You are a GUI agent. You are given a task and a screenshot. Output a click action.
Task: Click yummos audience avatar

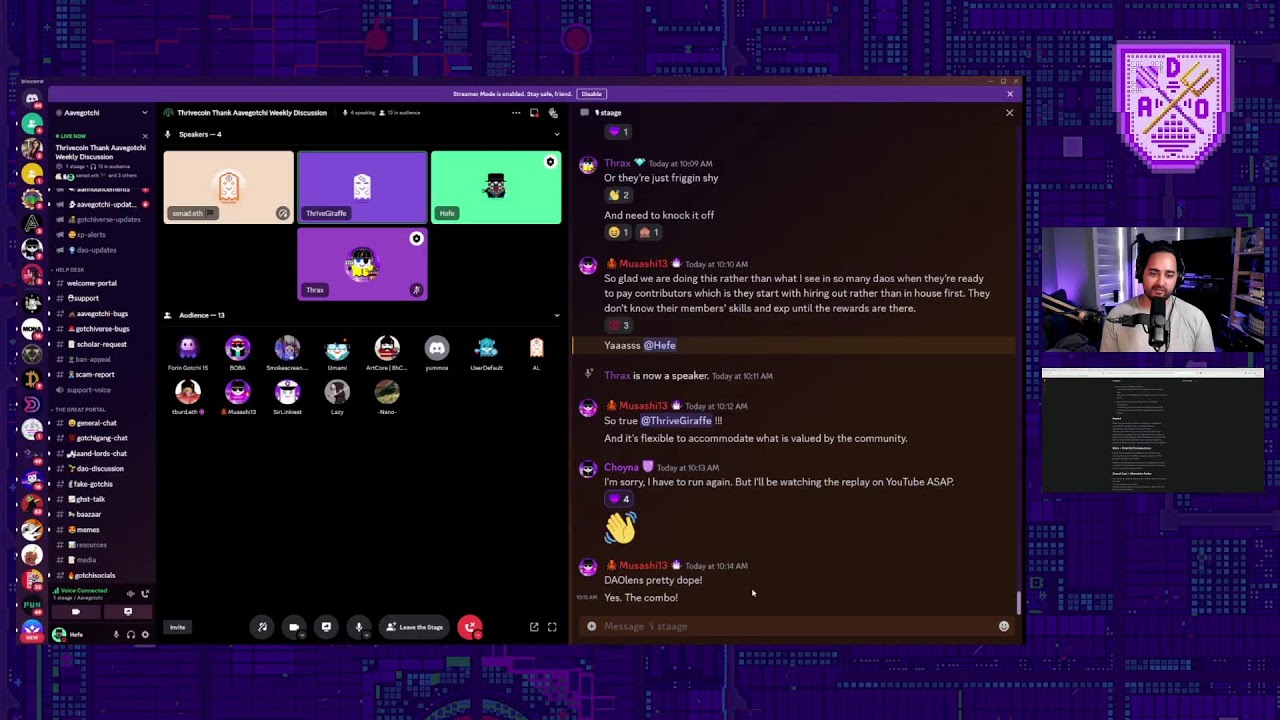(437, 348)
